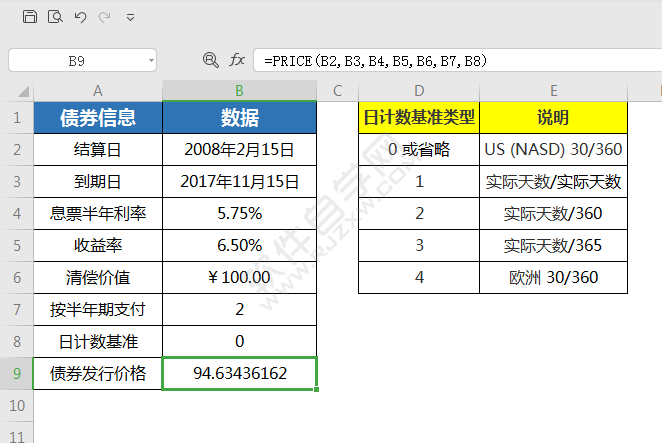Image resolution: width=662 pixels, height=443 pixels.
Task: Click cell 欧洲 30/360
Action: point(553,277)
